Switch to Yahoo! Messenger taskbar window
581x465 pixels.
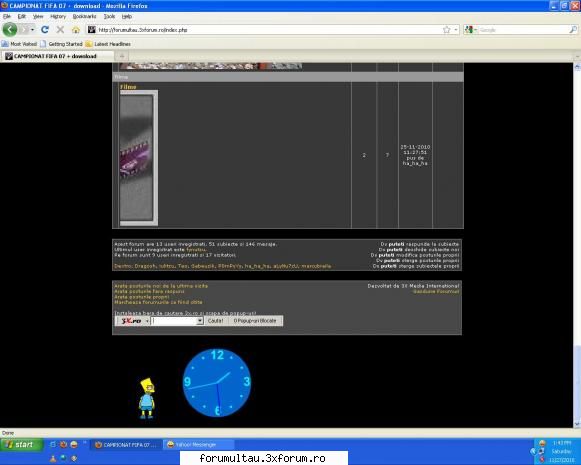coord(199,444)
